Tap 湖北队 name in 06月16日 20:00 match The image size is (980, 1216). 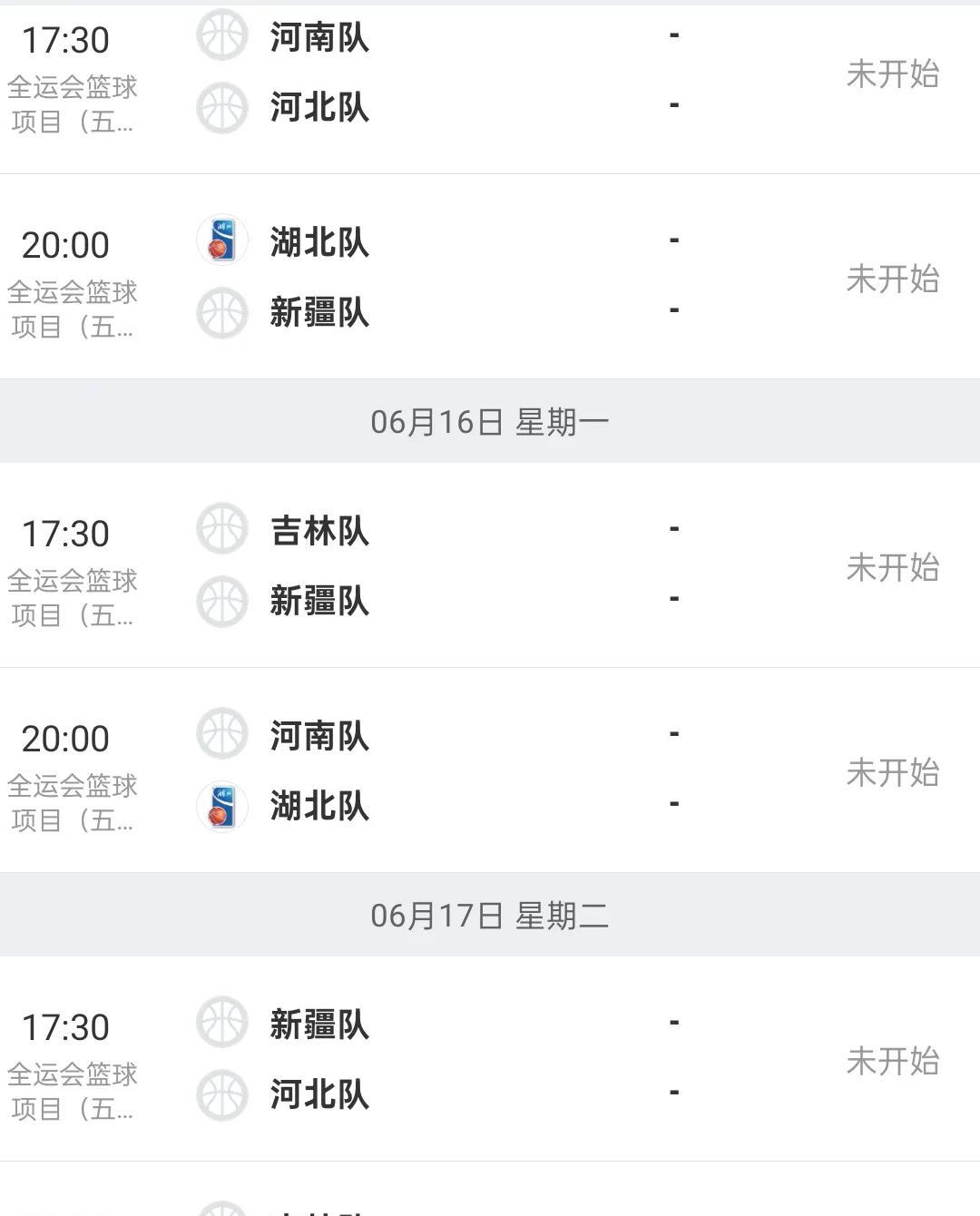pyautogui.click(x=319, y=806)
